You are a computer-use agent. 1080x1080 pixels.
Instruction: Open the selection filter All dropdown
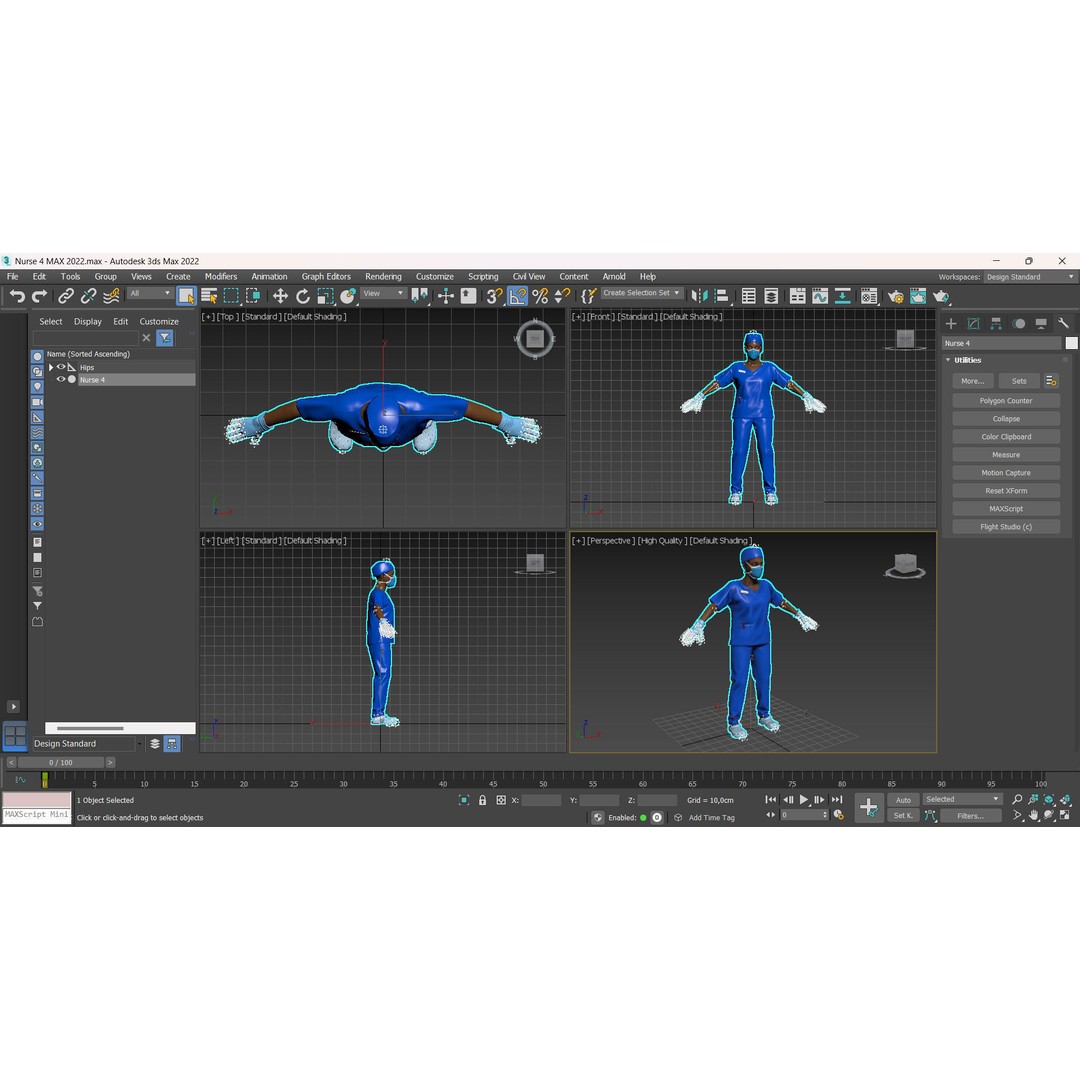tap(149, 293)
